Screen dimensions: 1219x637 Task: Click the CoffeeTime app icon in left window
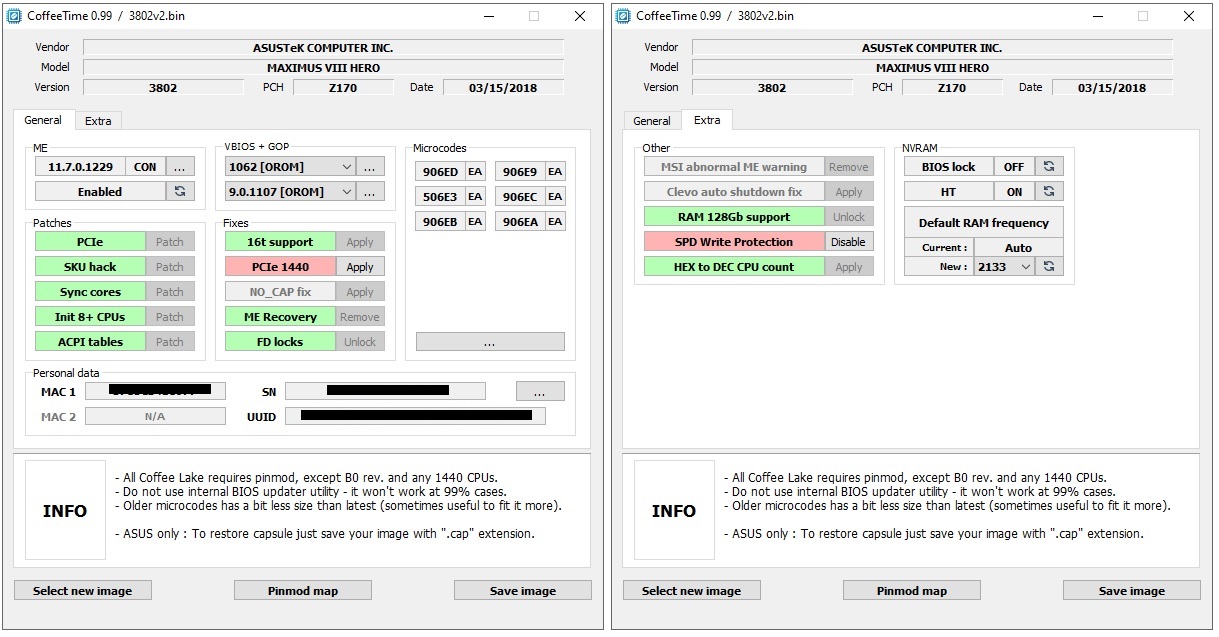point(14,15)
